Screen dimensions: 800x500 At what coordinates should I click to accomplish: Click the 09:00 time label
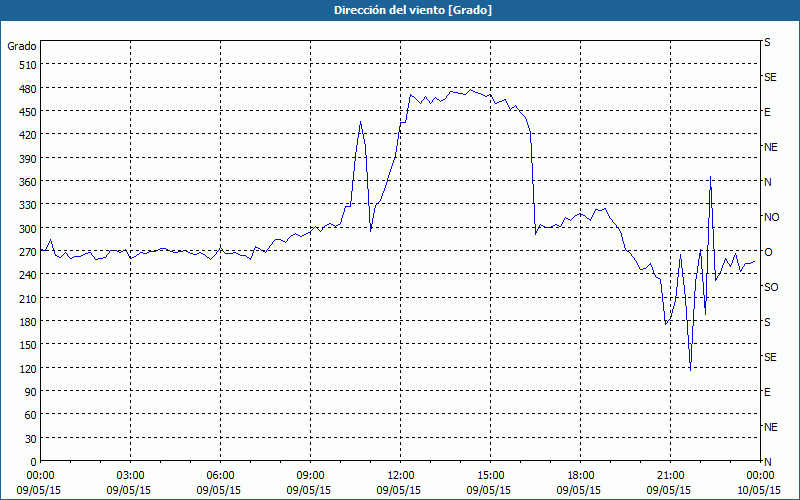pos(310,476)
